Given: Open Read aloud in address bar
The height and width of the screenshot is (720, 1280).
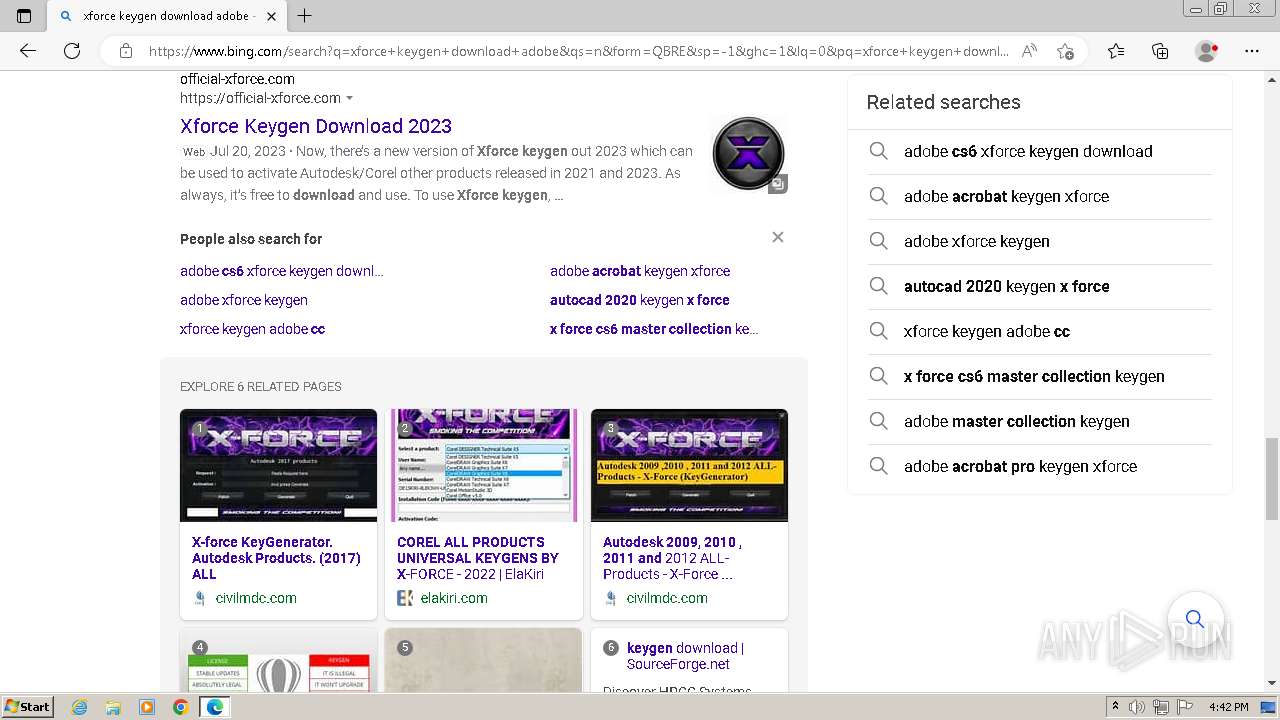Looking at the screenshot, I should 1029,51.
